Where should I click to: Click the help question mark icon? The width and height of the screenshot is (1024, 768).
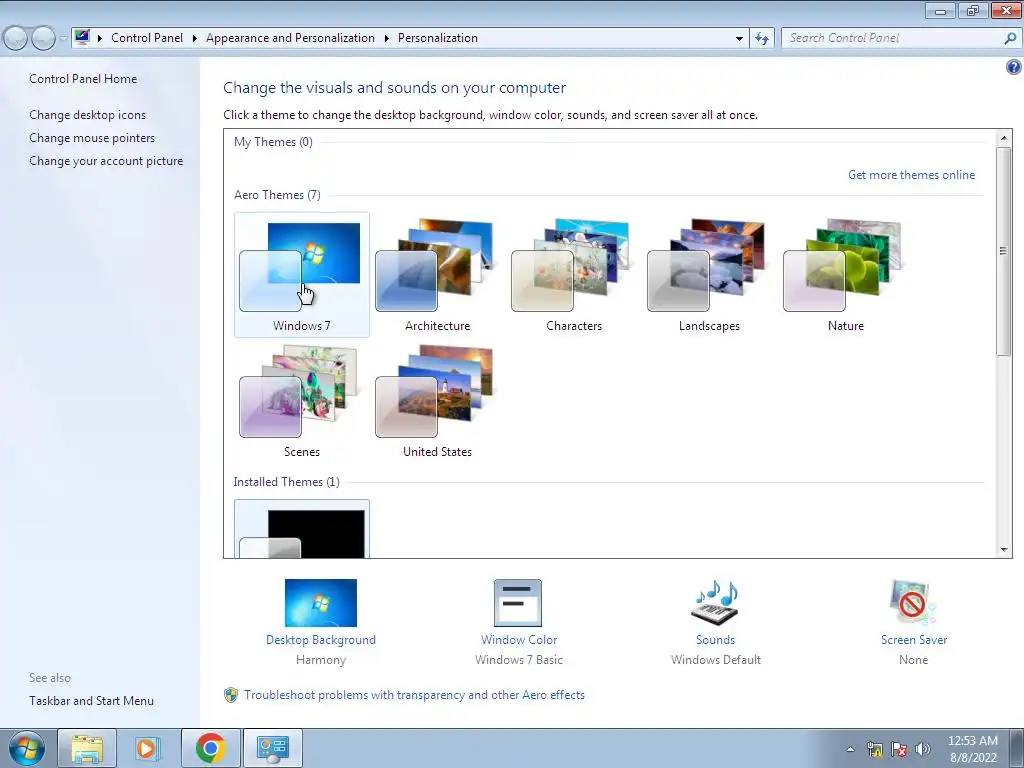pyautogui.click(x=1013, y=67)
